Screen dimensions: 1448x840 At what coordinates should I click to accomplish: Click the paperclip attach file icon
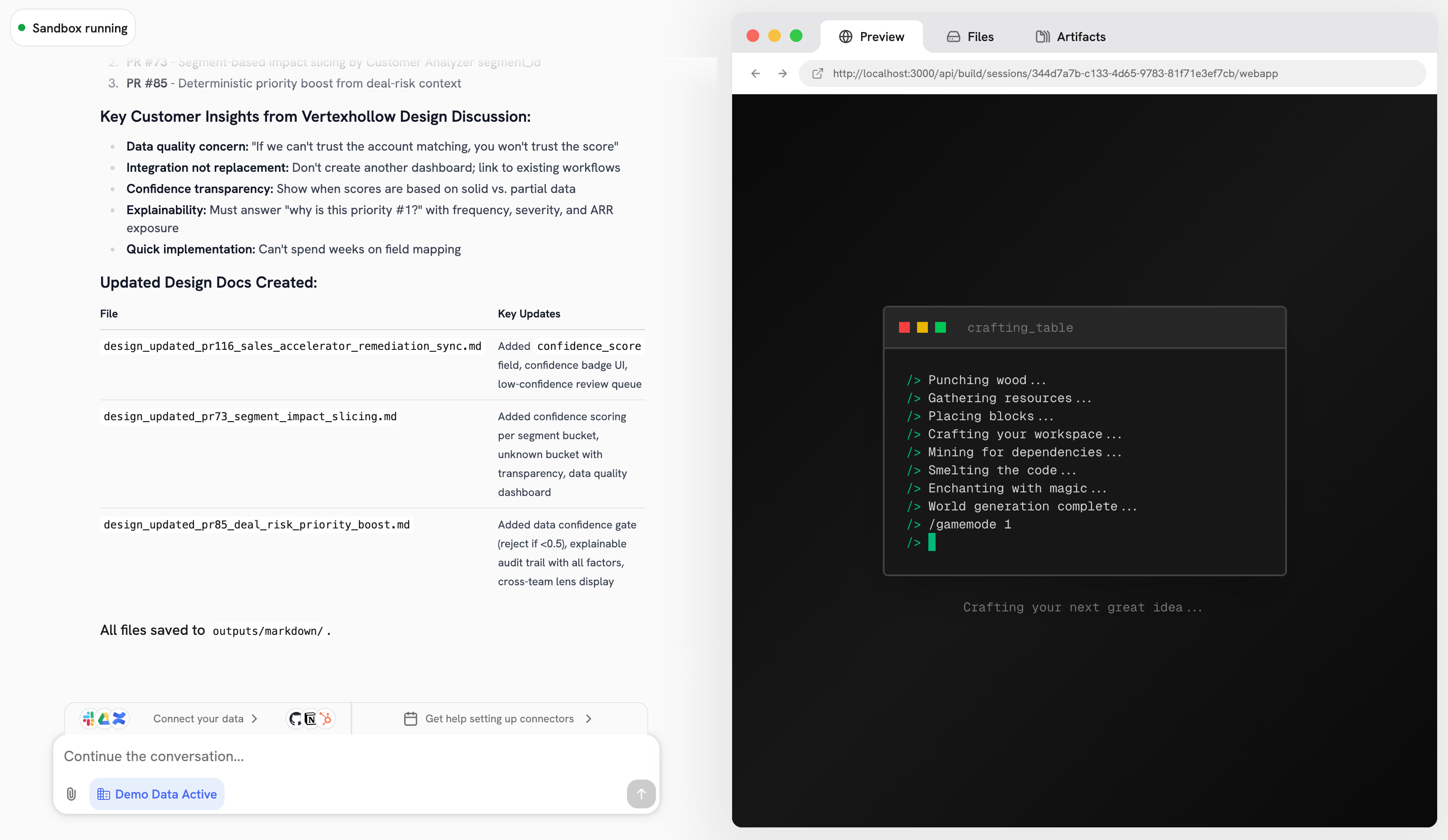pyautogui.click(x=71, y=794)
